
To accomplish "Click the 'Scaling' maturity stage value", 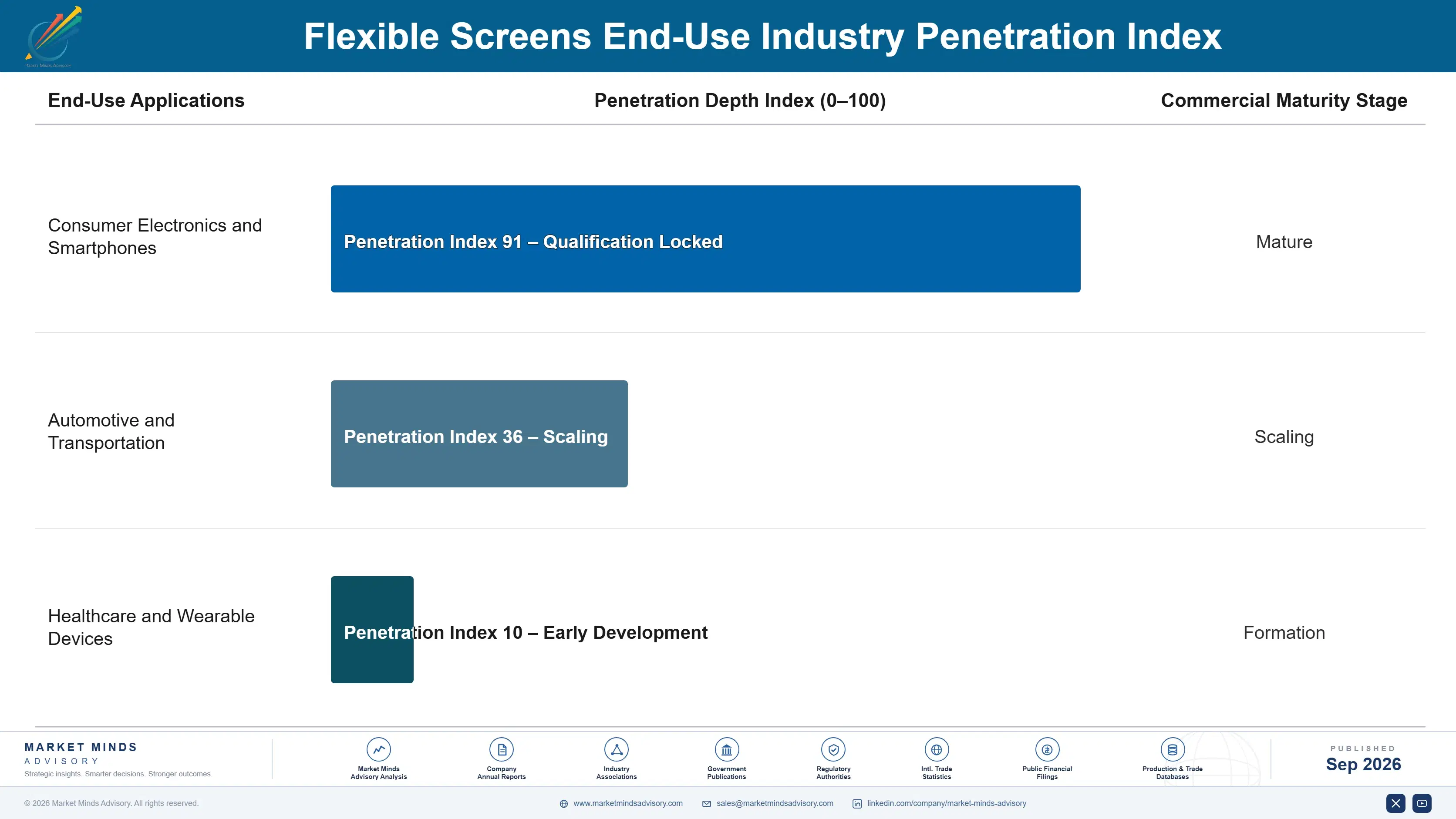I will (1284, 436).
